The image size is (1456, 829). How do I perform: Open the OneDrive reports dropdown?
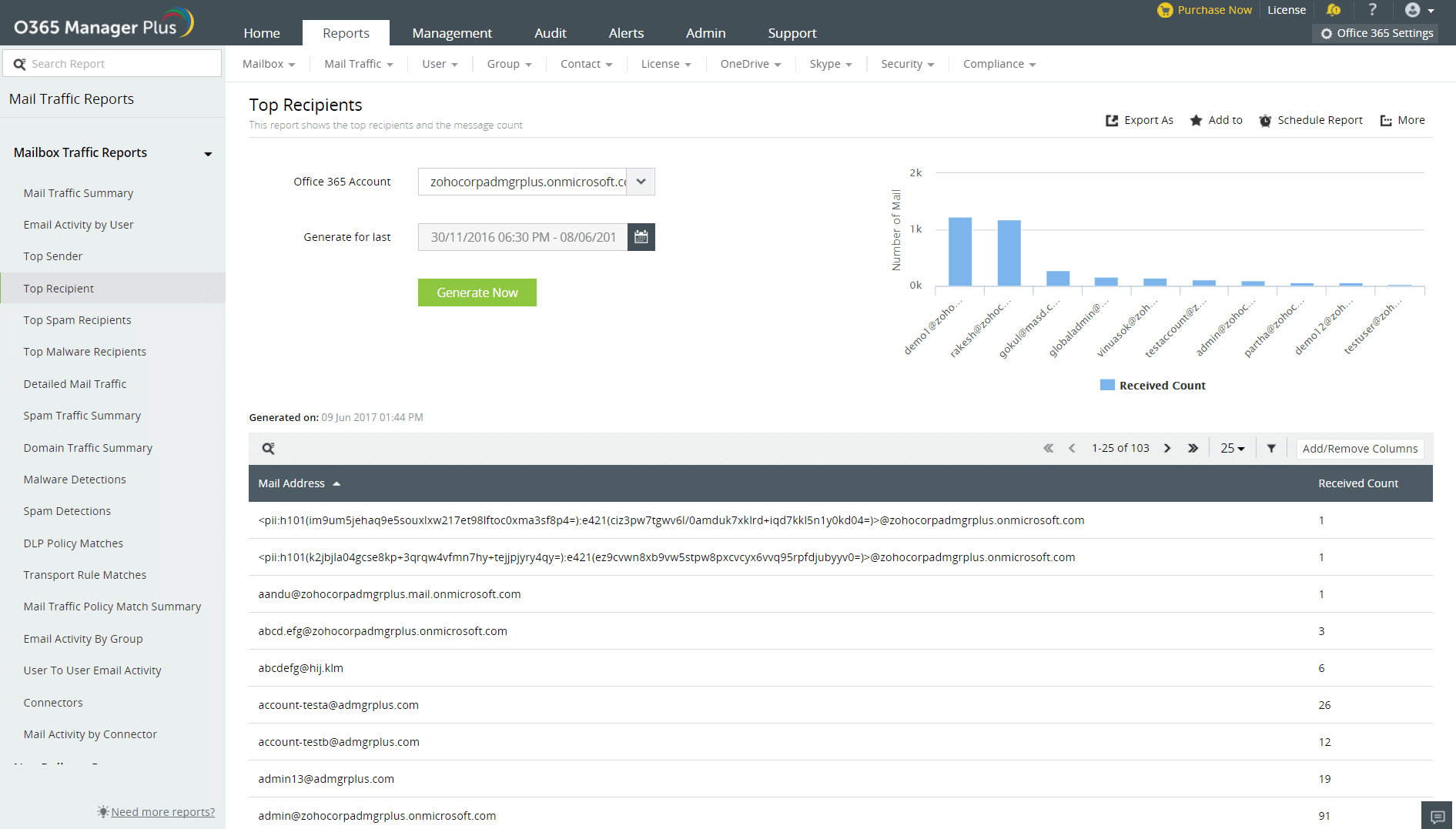751,65
